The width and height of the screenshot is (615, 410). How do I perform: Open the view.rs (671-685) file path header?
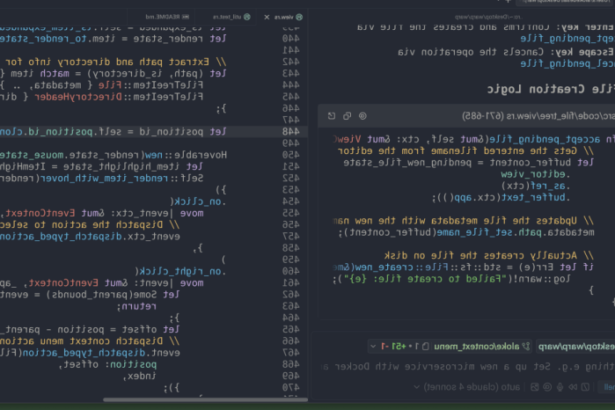pos(538,116)
